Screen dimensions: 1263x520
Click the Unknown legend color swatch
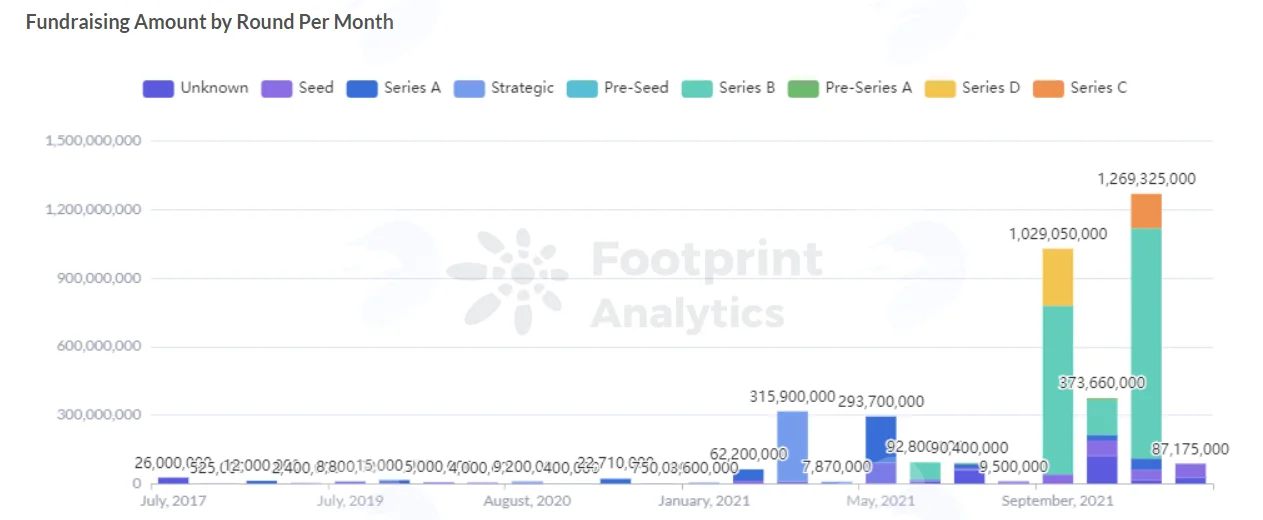click(x=158, y=88)
